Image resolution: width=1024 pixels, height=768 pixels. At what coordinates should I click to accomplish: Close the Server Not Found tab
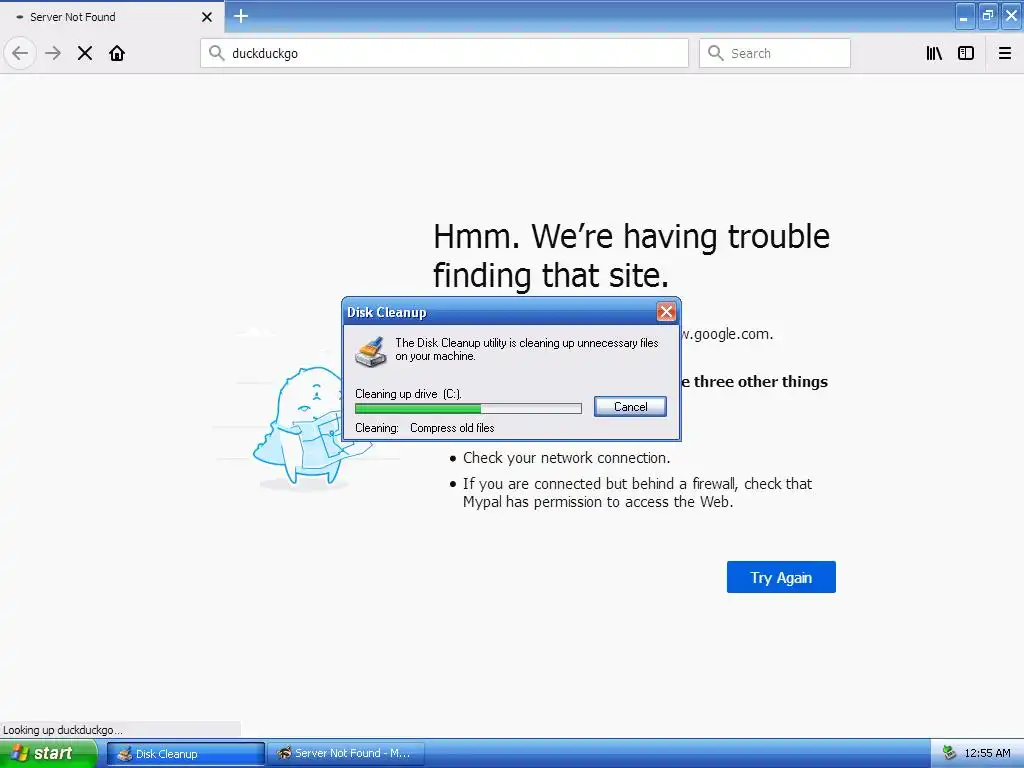coord(207,17)
